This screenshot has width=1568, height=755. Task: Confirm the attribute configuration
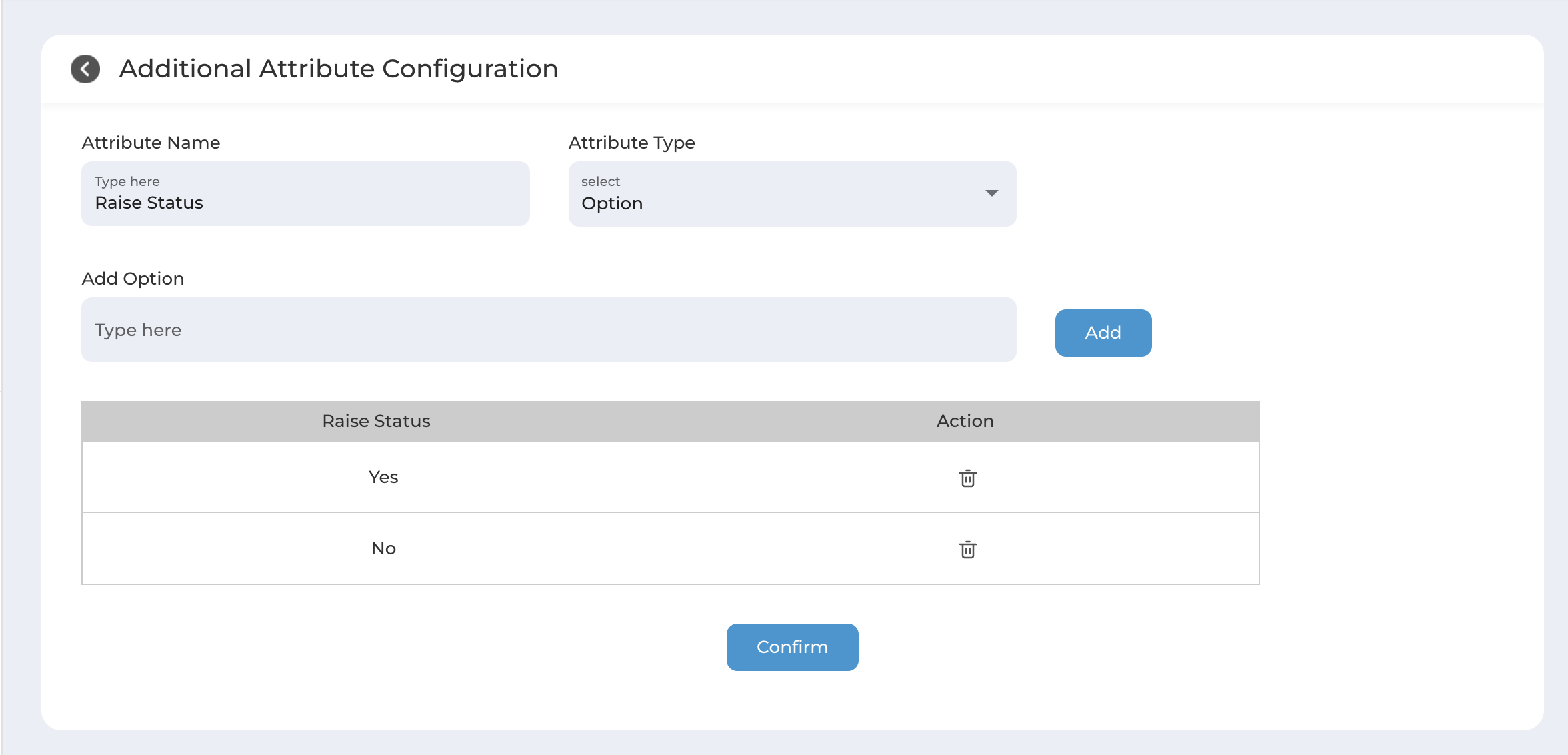[792, 647]
